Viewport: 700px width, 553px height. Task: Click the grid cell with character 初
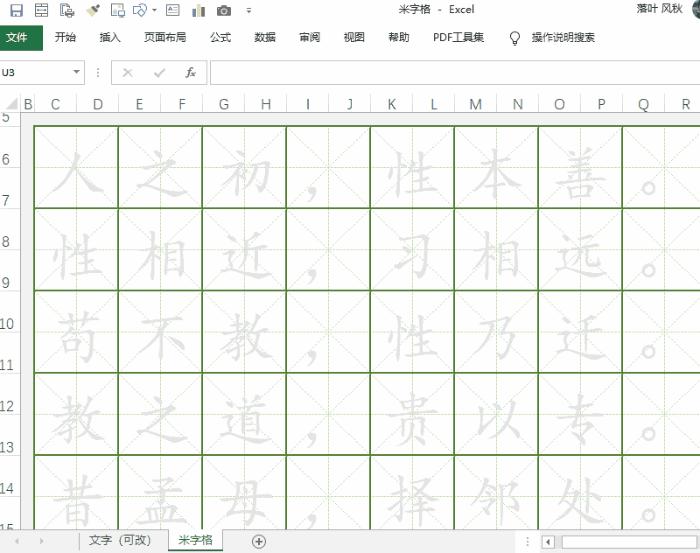pos(244,167)
